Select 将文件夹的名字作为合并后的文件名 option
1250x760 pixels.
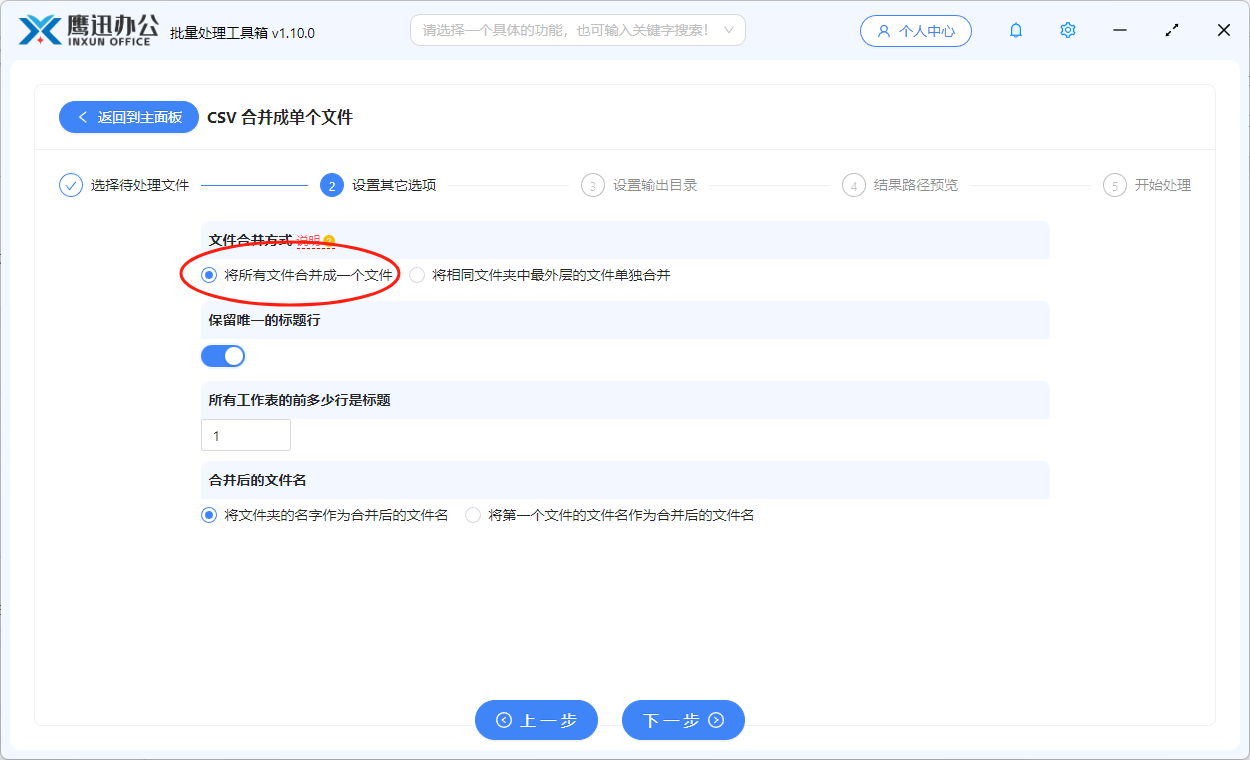pos(208,514)
